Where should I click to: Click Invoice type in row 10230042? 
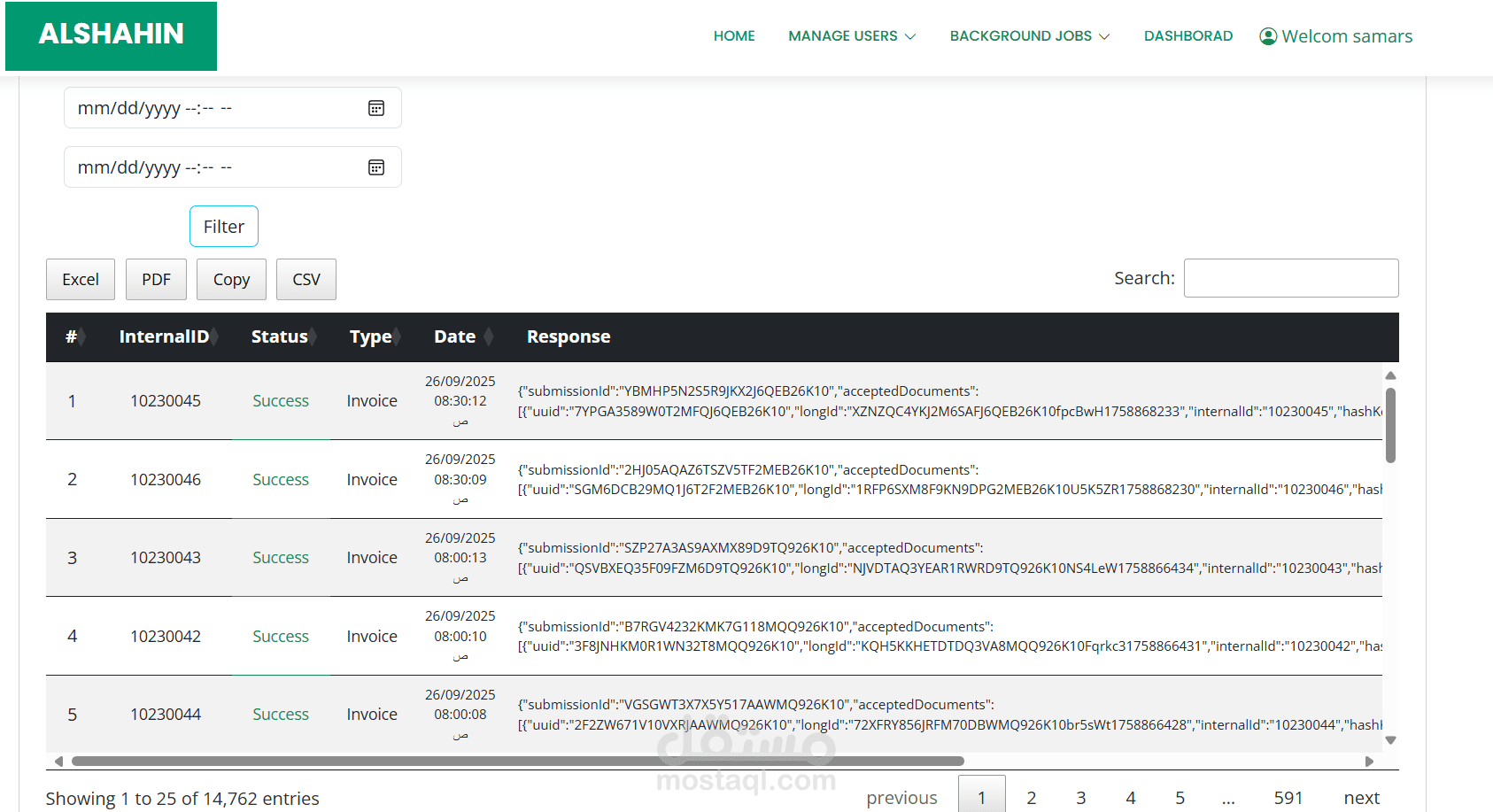click(x=372, y=637)
